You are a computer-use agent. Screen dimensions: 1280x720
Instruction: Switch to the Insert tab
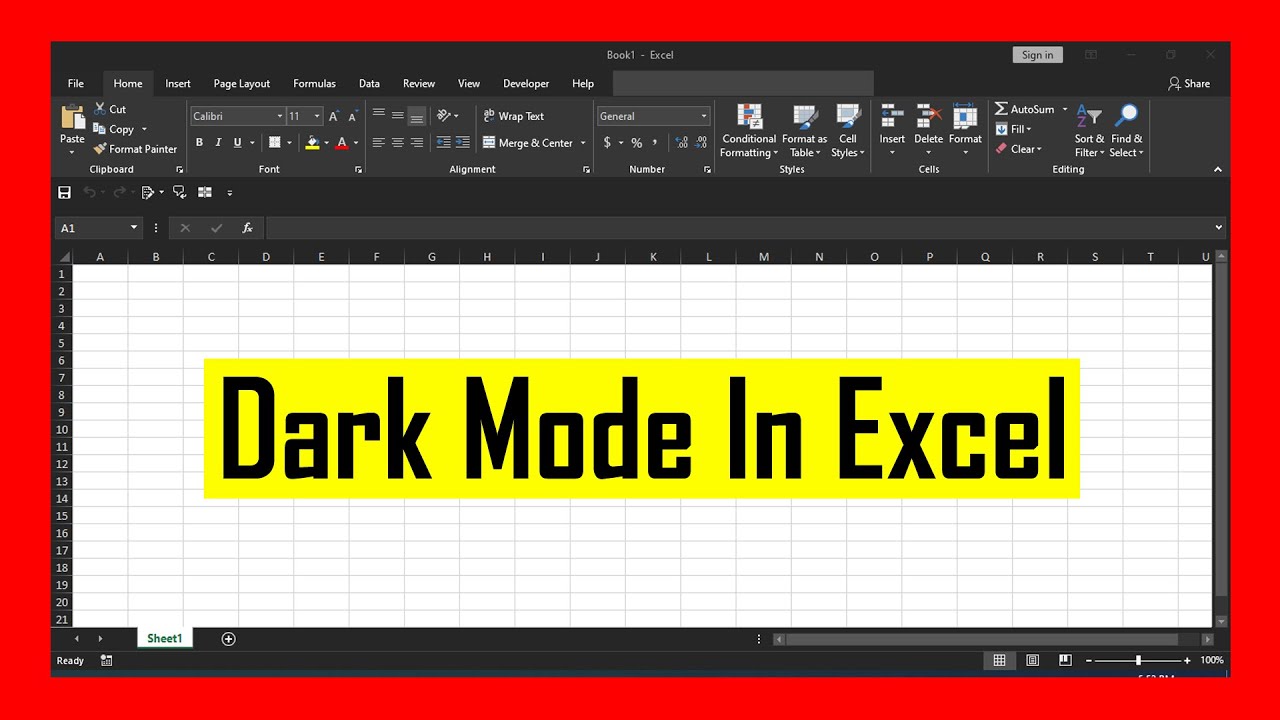pyautogui.click(x=178, y=84)
